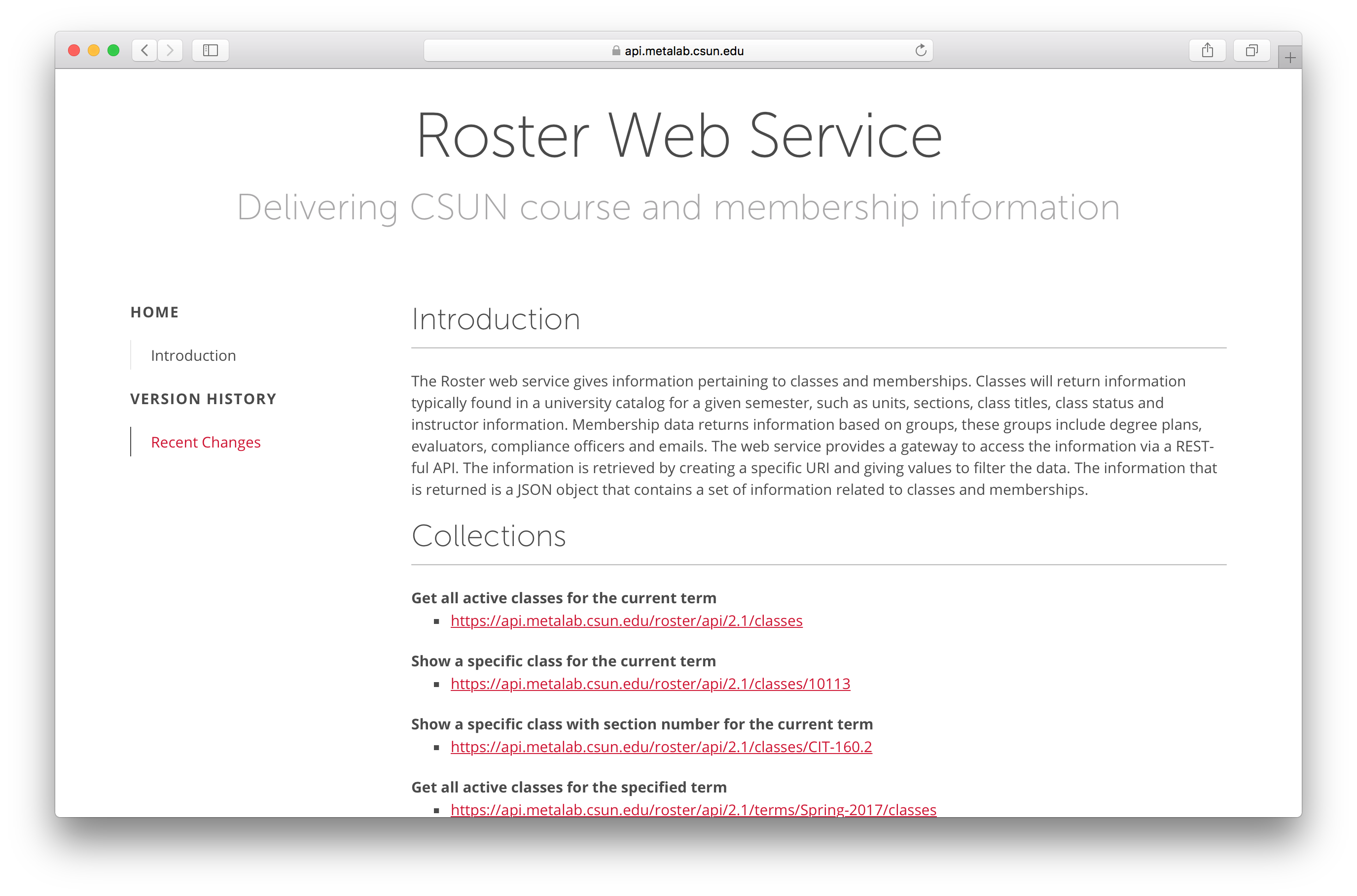Click the Collections section heading
This screenshot has width=1357, height=896.
[489, 536]
